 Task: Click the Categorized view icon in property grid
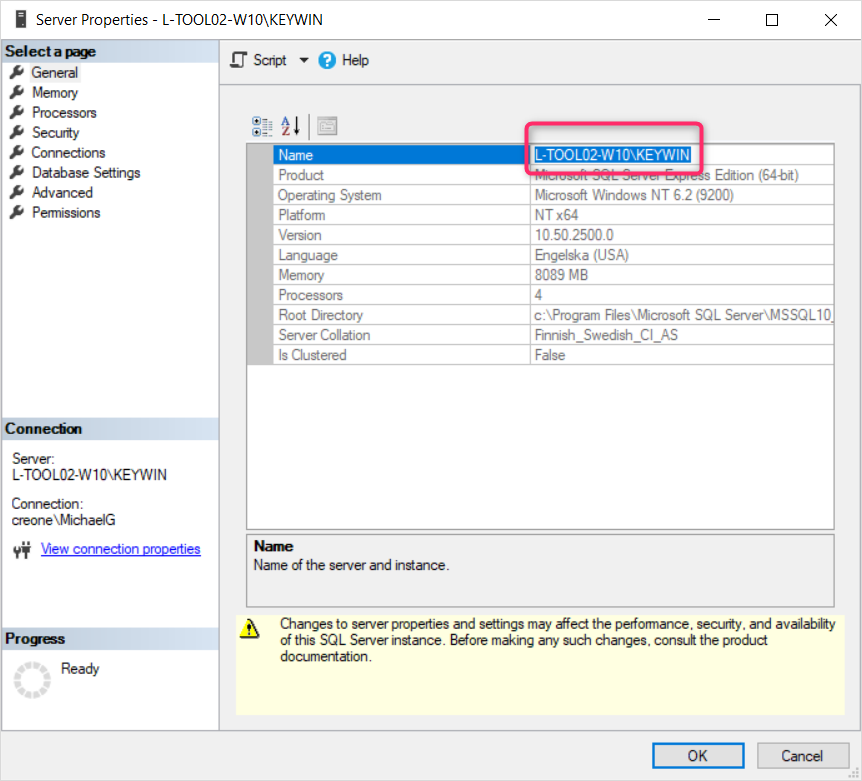tap(262, 126)
